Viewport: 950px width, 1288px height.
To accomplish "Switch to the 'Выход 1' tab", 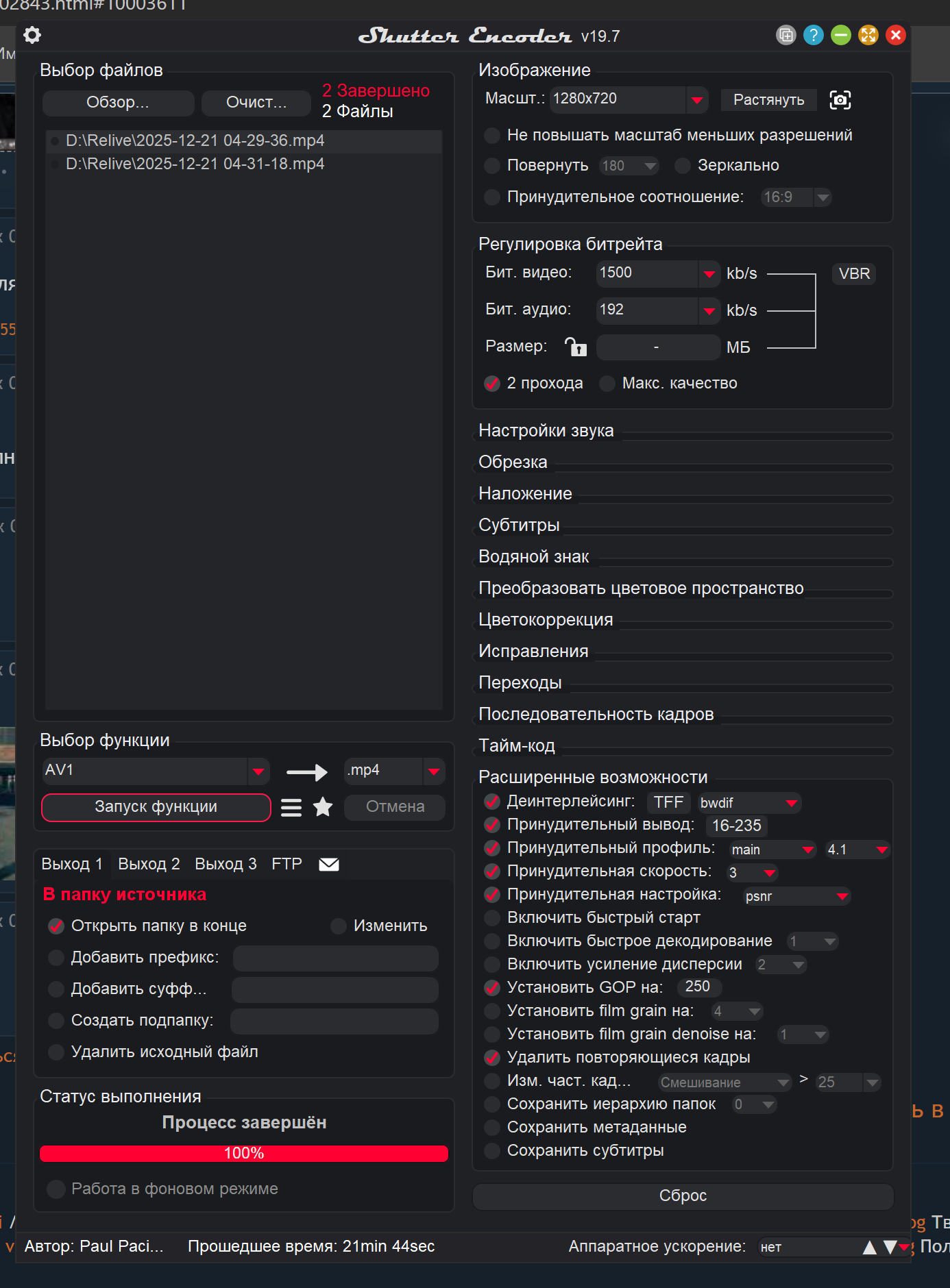I will click(72, 865).
